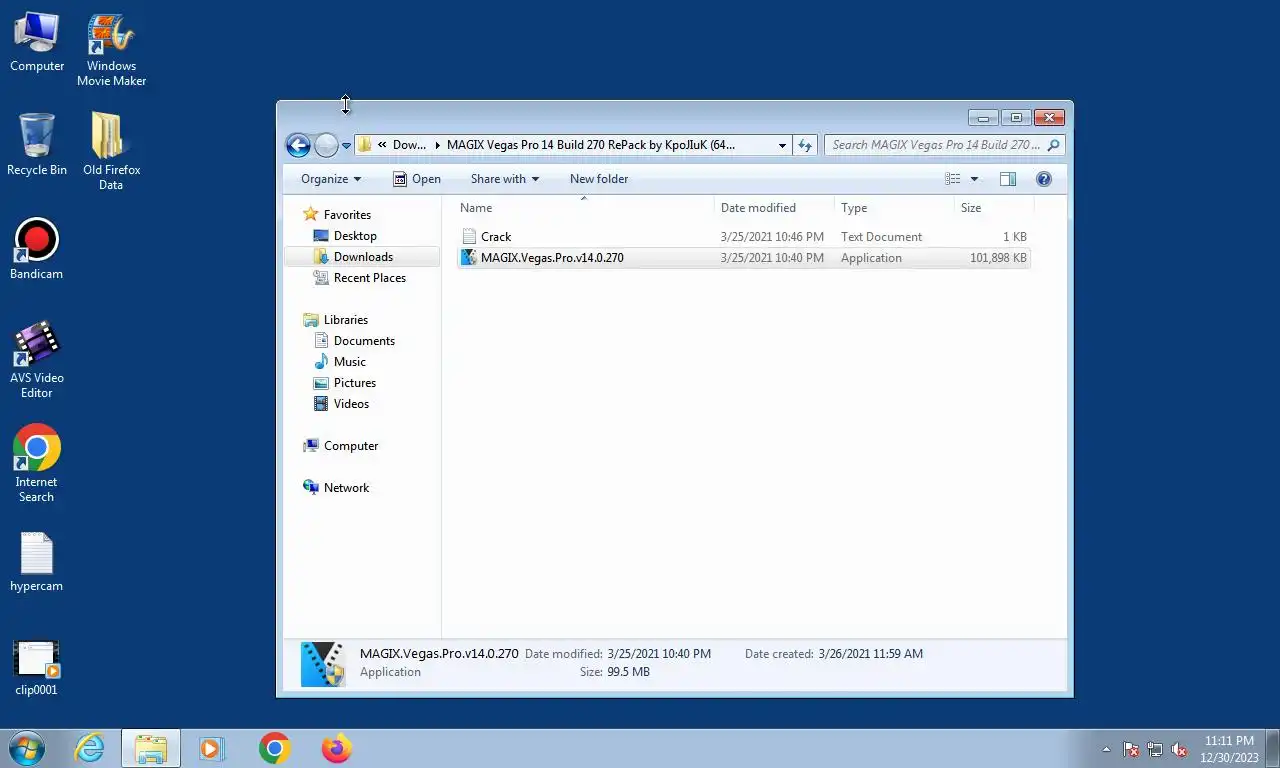This screenshot has width=1280, height=768.
Task: Select Videos library
Action: tap(351, 404)
